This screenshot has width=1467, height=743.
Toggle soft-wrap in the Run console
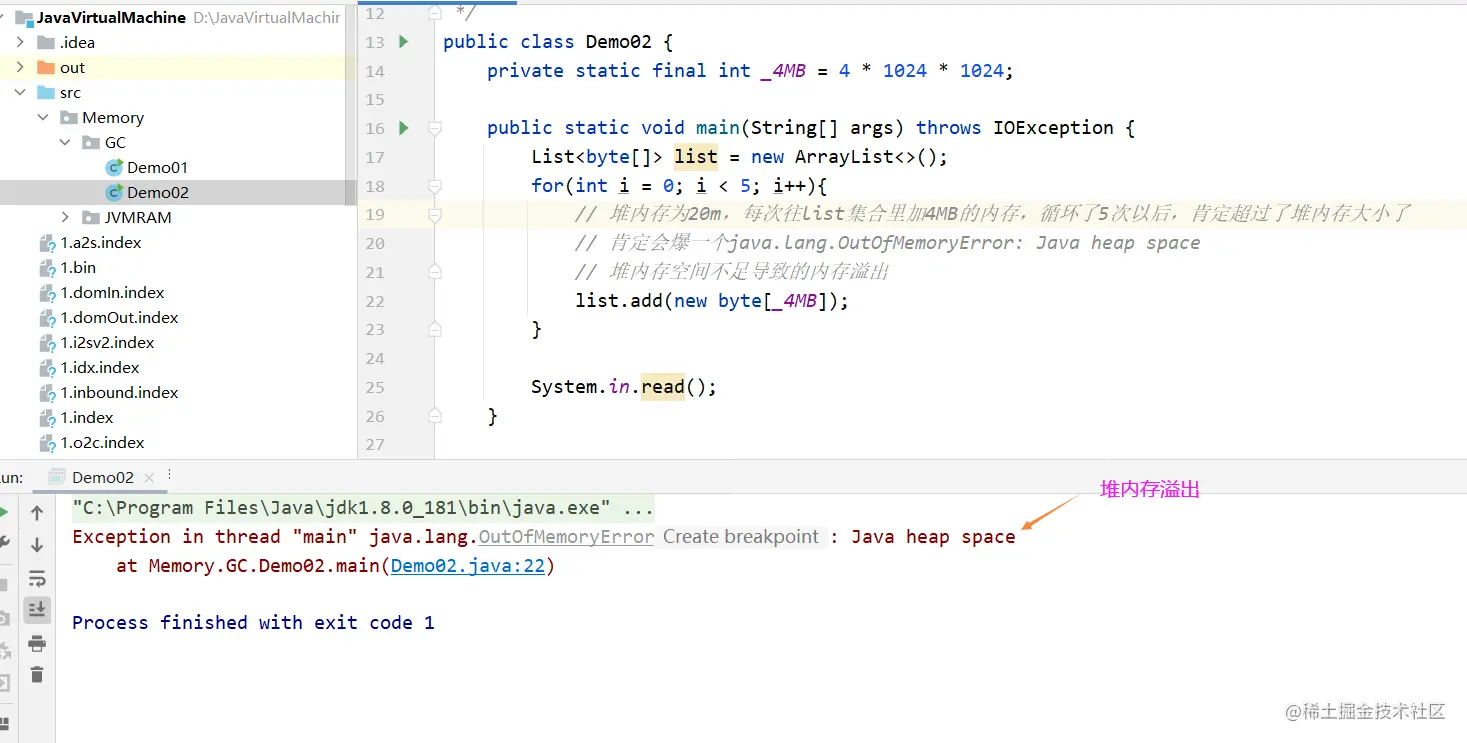pyautogui.click(x=37, y=578)
